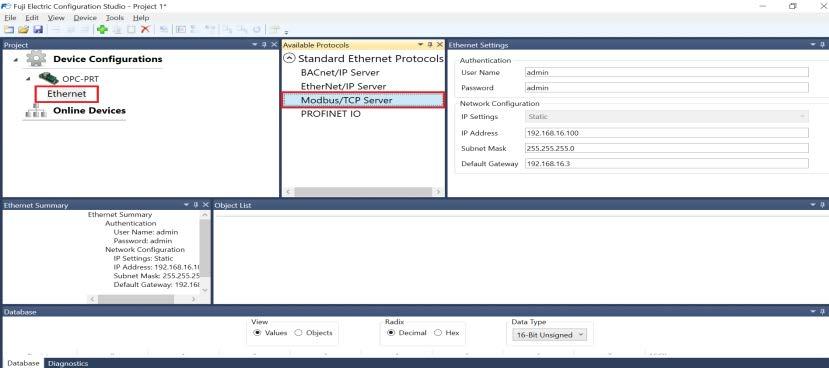Viewport: 829px width, 368px height.
Task: Open the Tools menu
Action: point(115,17)
